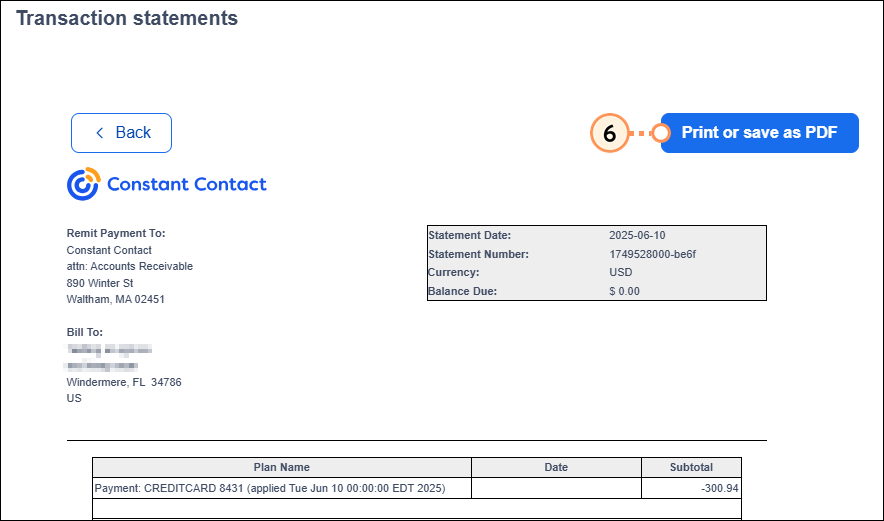Click the Plan Name column header

(x=281, y=467)
